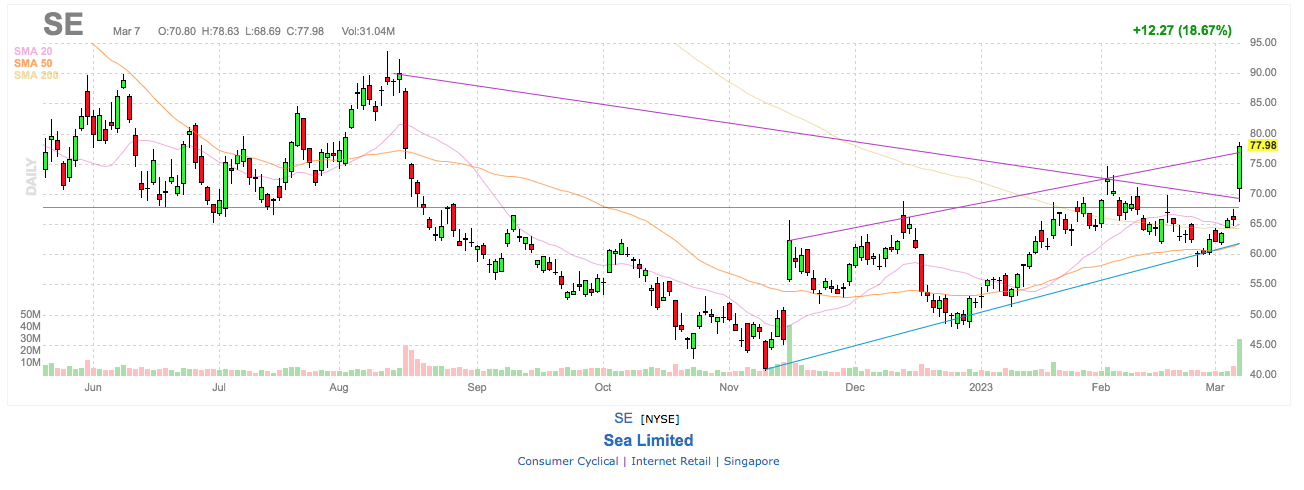The height and width of the screenshot is (490, 1304).
Task: Select the 95.00 price axis label
Action: click(1265, 43)
